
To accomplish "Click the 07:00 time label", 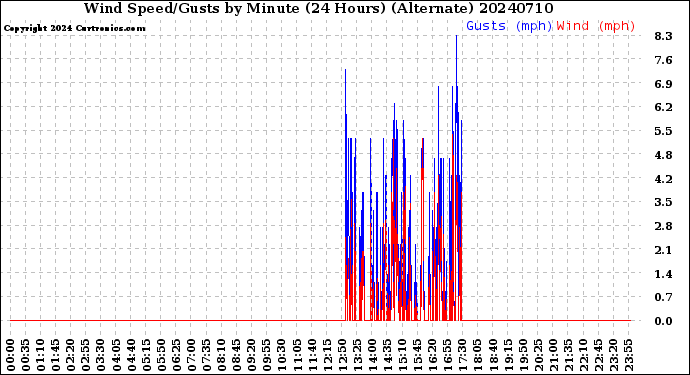I will [191, 355].
